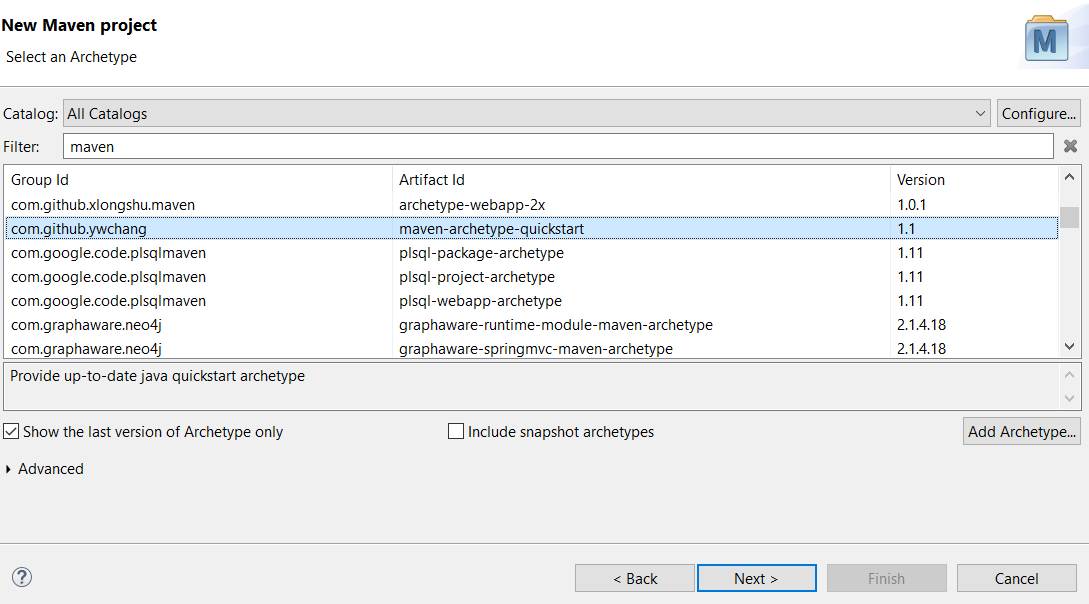Screen dimensions: 1089x604
Task: Click the Configure... button
Action: tap(1038, 113)
